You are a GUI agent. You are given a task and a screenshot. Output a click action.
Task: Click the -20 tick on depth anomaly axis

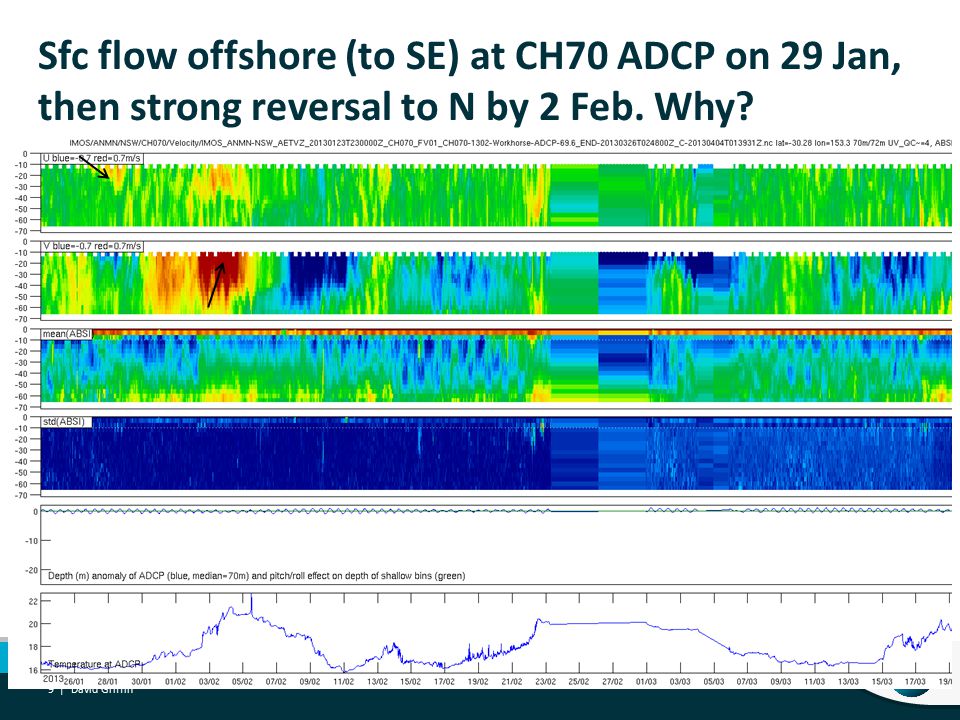point(31,570)
